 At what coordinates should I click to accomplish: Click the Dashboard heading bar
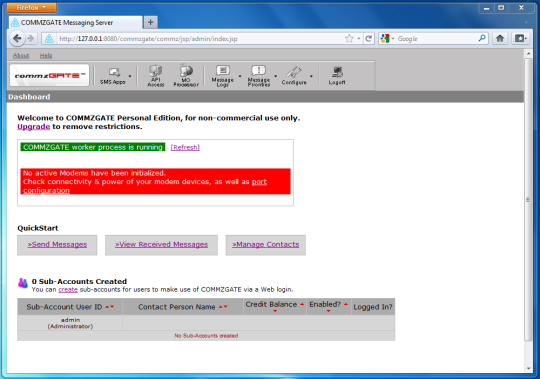click(265, 97)
